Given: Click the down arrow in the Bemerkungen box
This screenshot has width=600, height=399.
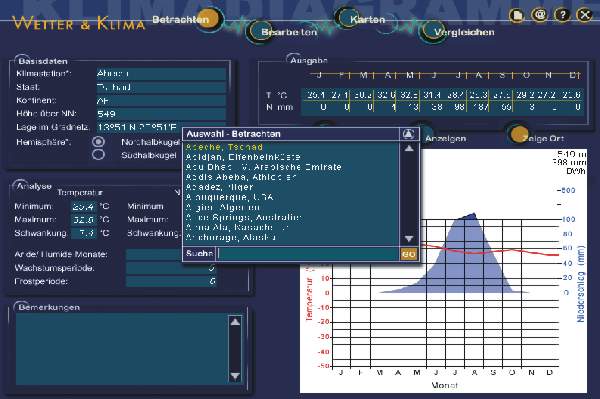Looking at the screenshot, I should (235, 376).
